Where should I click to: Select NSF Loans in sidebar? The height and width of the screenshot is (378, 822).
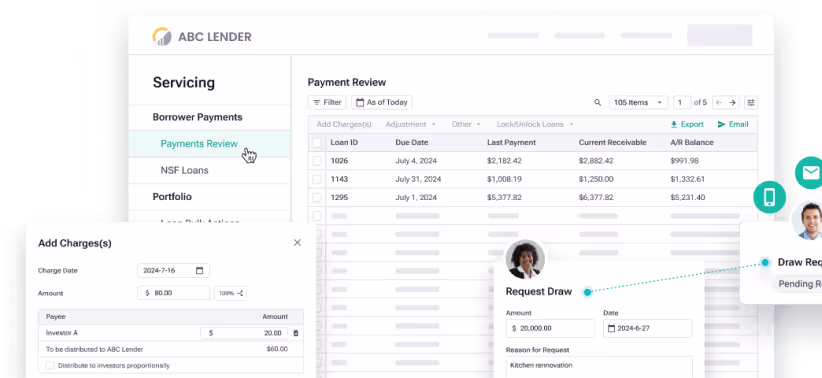(209, 170)
